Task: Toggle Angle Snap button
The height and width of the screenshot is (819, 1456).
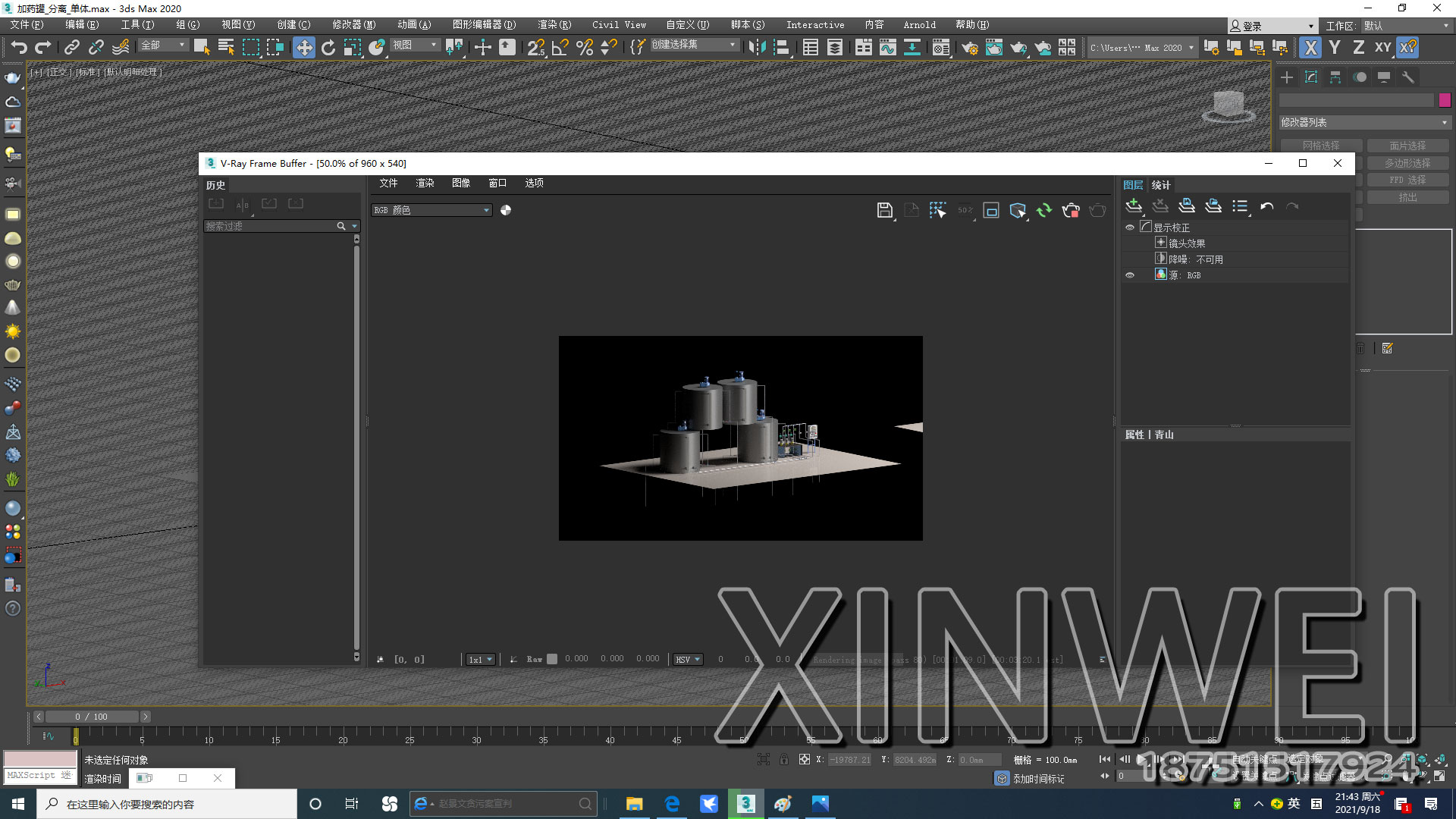Action: pos(560,47)
